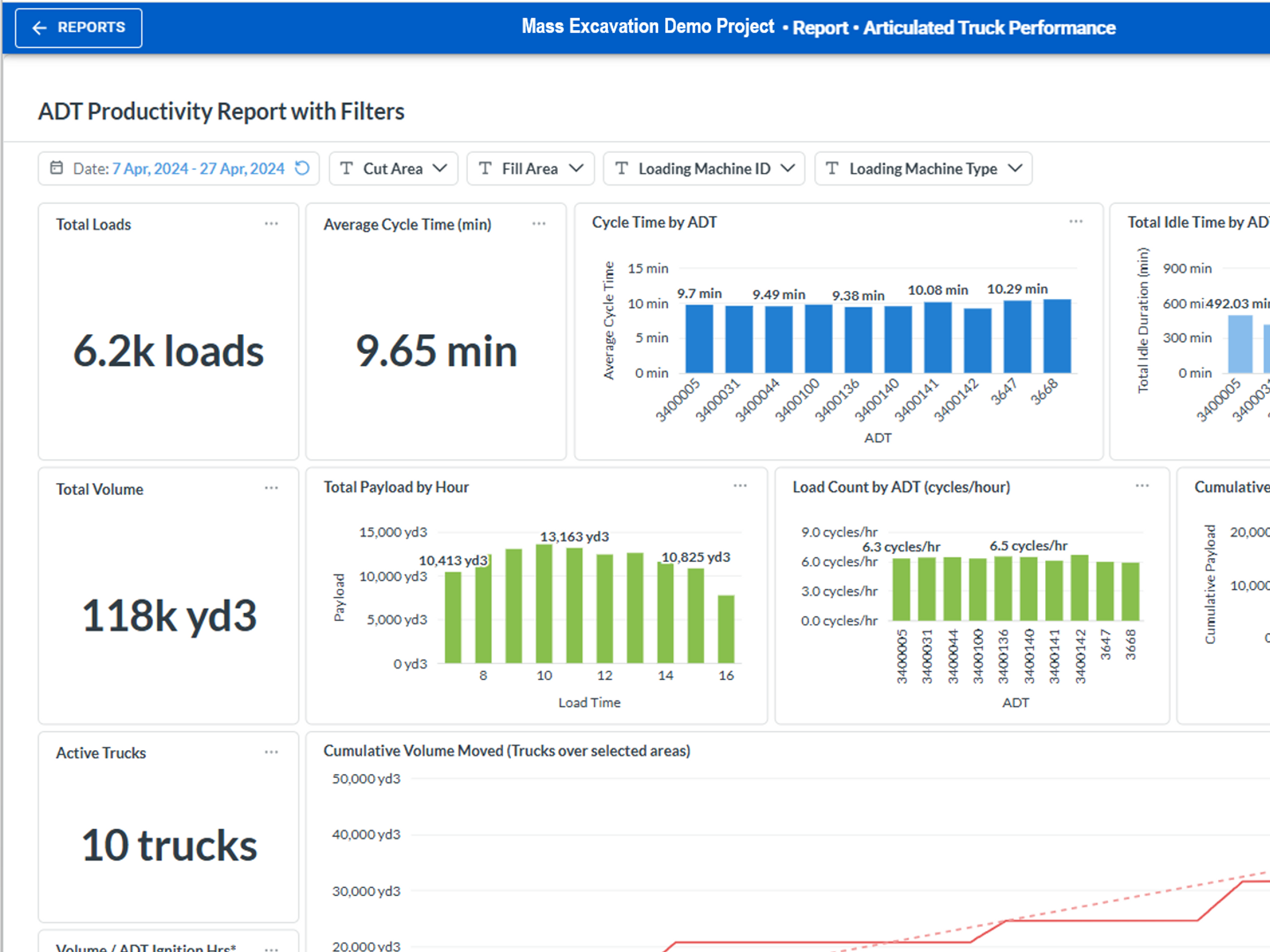Select the hour 10 bar in Payload chart
Image resolution: width=1270 pixels, height=952 pixels.
543,603
